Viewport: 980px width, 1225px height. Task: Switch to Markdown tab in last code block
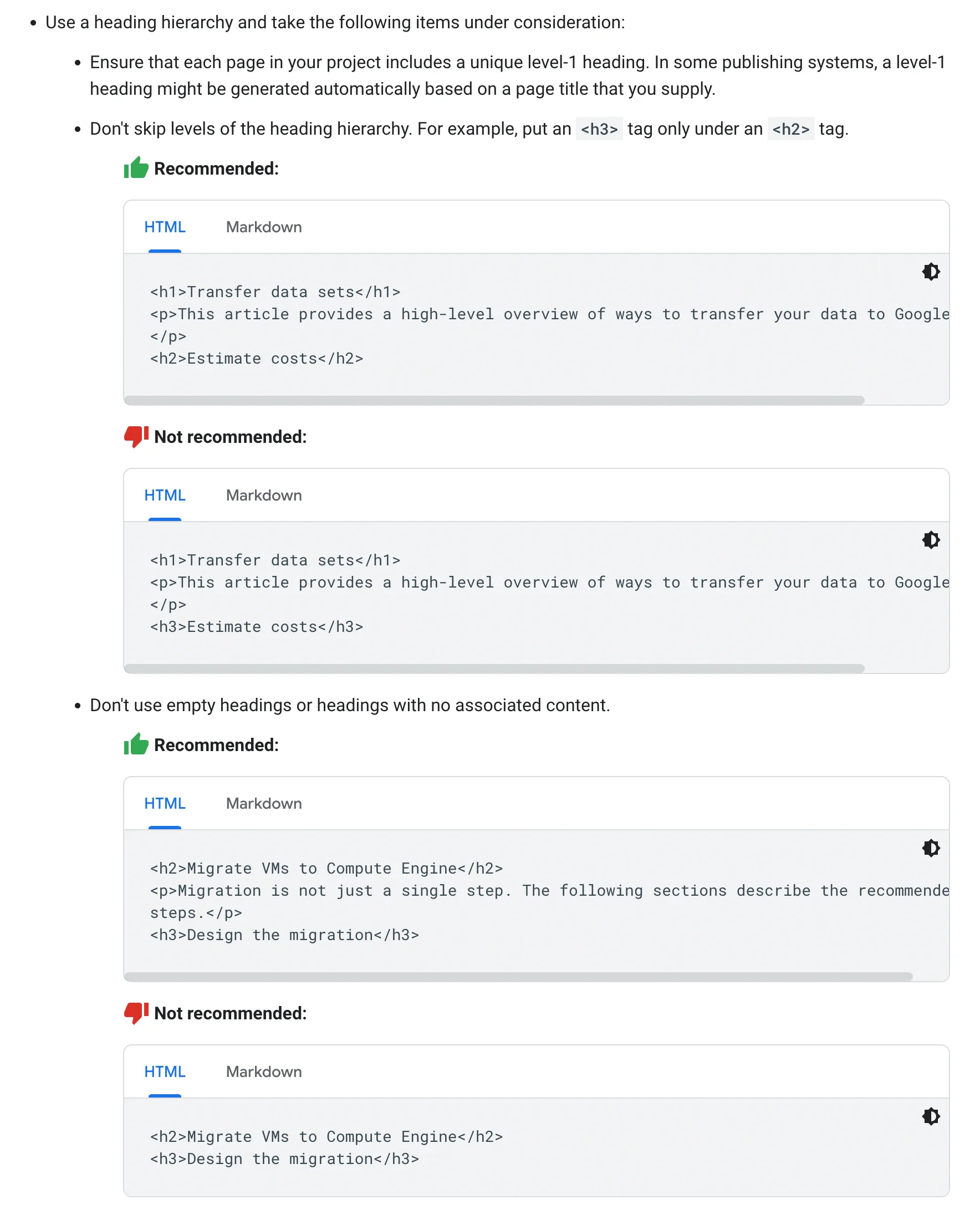tap(263, 1071)
